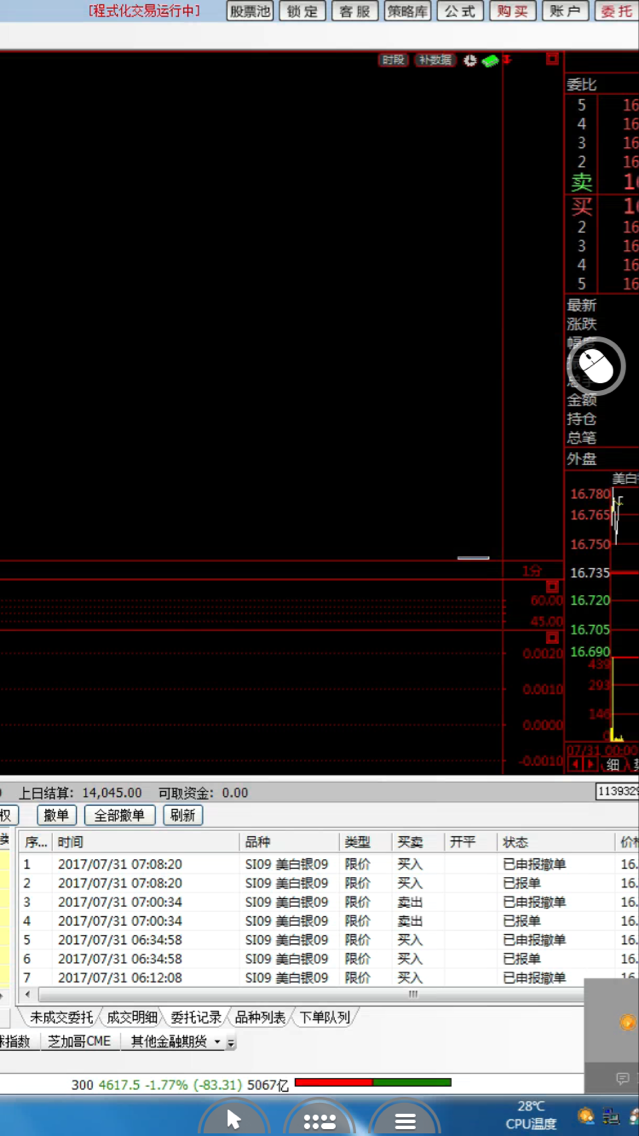
Task: Click the 买卖 column header
Action: point(417,842)
